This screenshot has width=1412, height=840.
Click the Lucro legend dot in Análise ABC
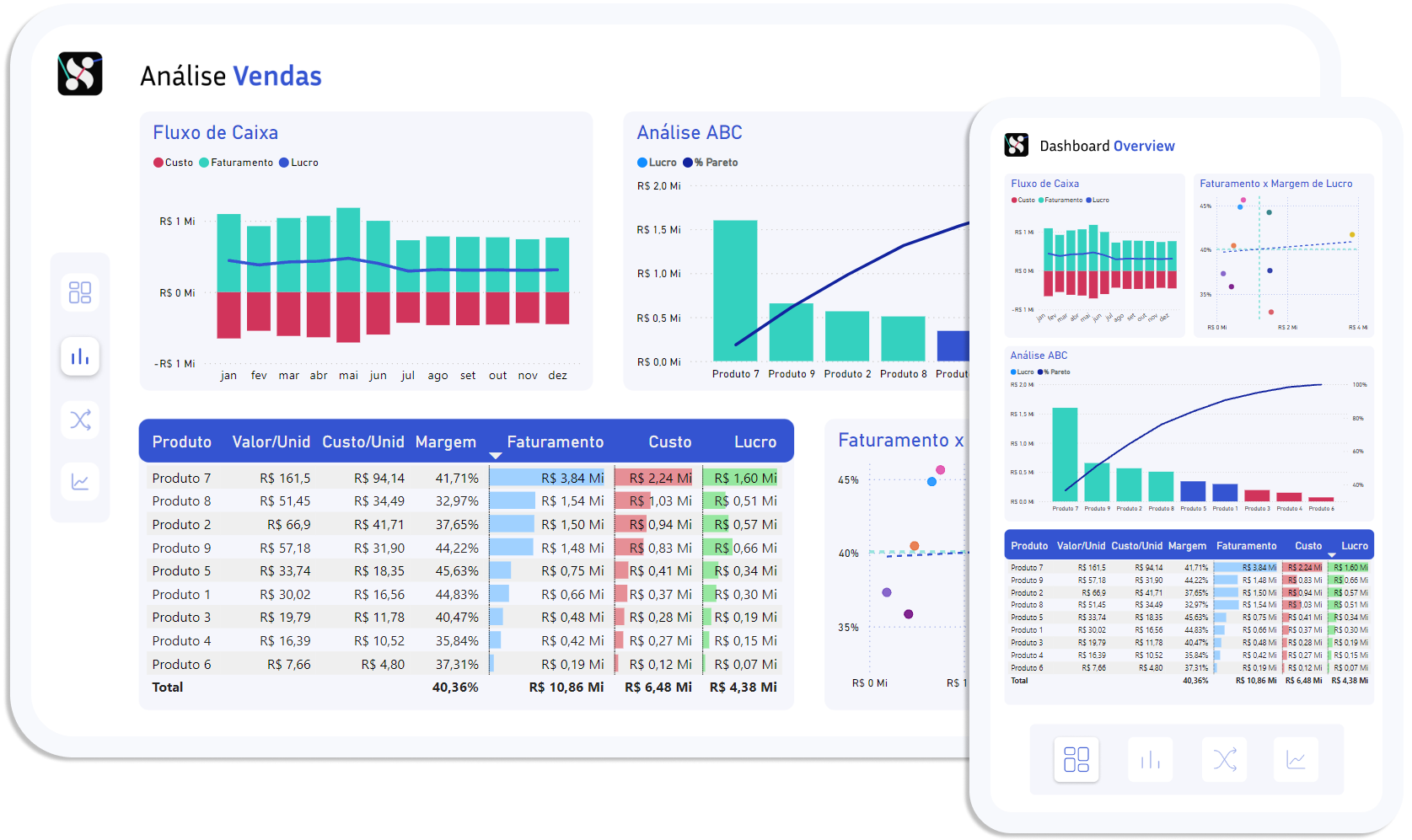pos(642,163)
